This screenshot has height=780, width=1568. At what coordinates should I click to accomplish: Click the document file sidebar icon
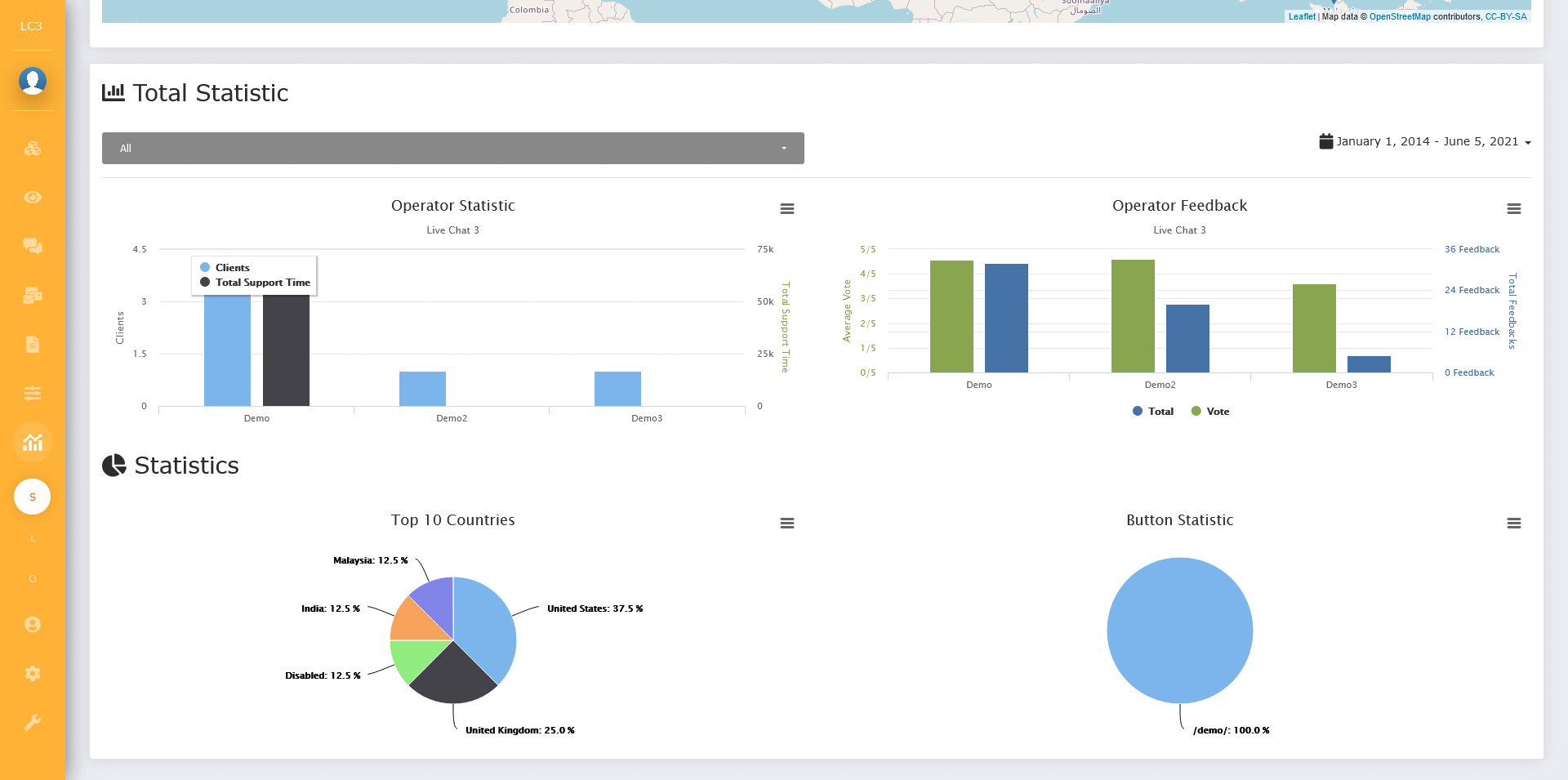tap(33, 344)
